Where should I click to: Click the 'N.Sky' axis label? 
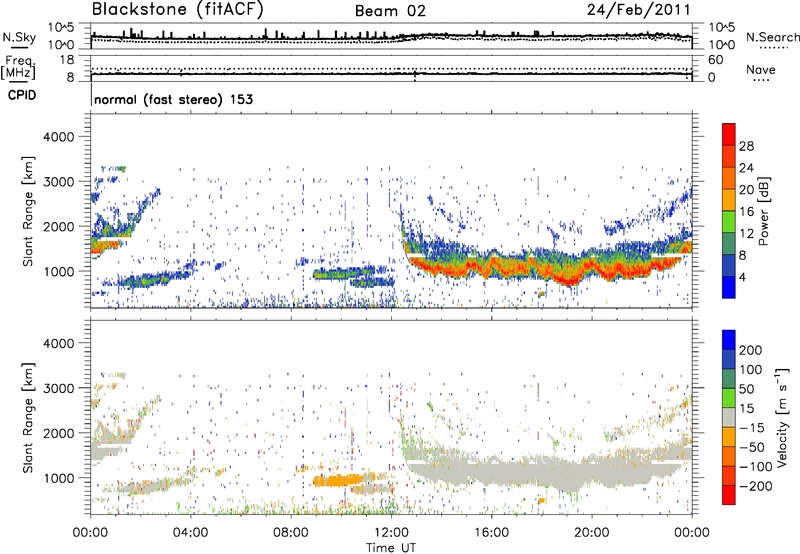tap(19, 37)
